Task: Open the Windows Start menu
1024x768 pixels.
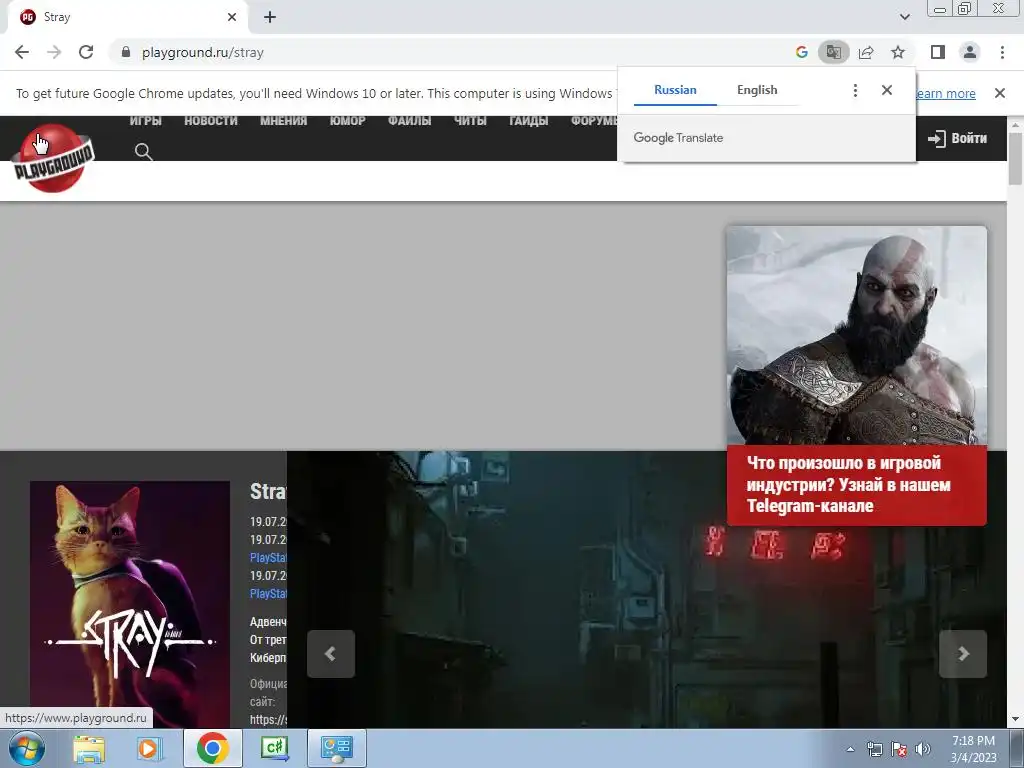Action: (x=26, y=748)
